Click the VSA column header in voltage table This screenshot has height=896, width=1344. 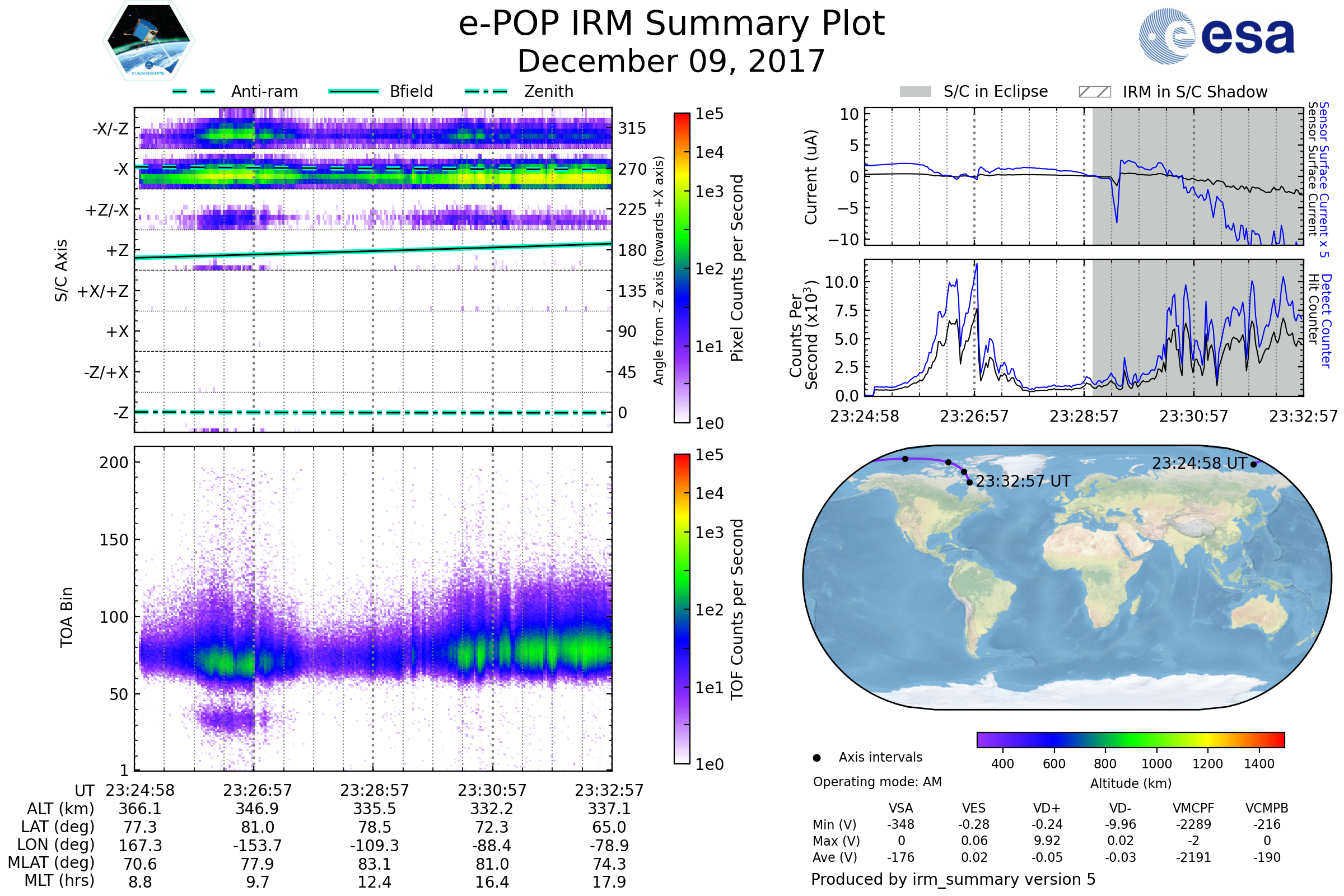(900, 808)
